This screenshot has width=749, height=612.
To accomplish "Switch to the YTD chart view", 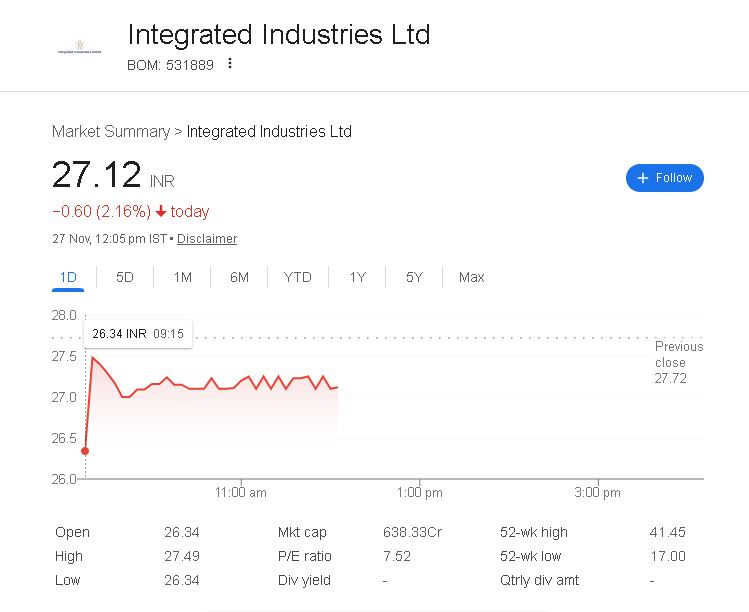I will 297,277.
